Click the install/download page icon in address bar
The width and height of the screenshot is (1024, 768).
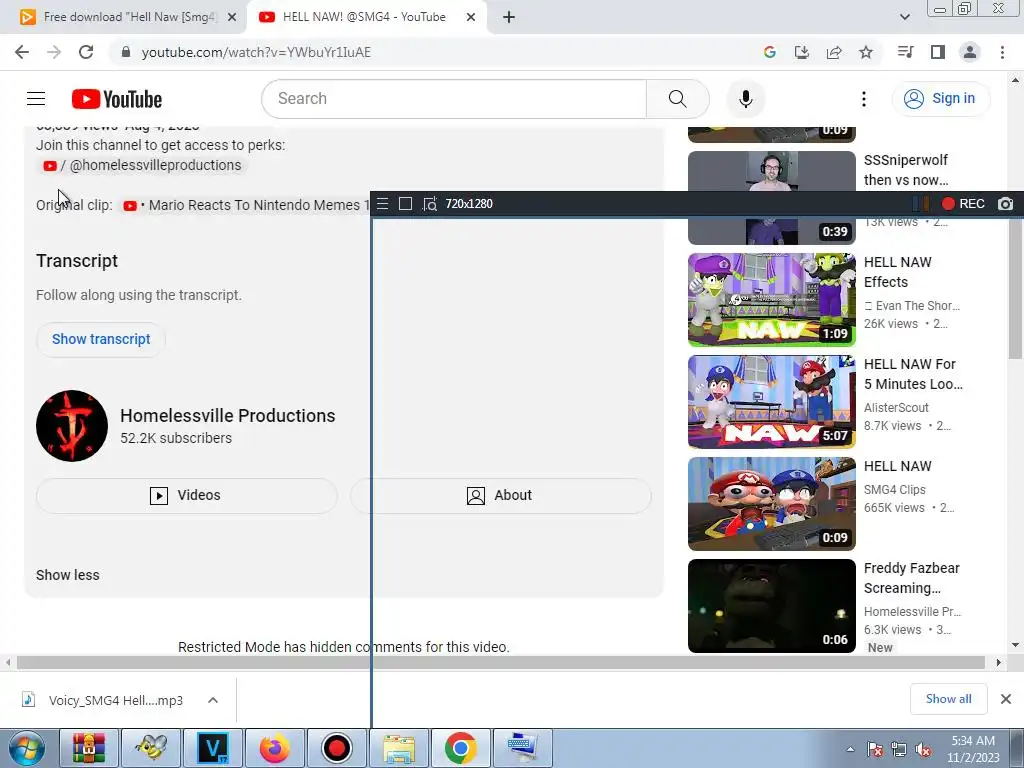coord(801,52)
